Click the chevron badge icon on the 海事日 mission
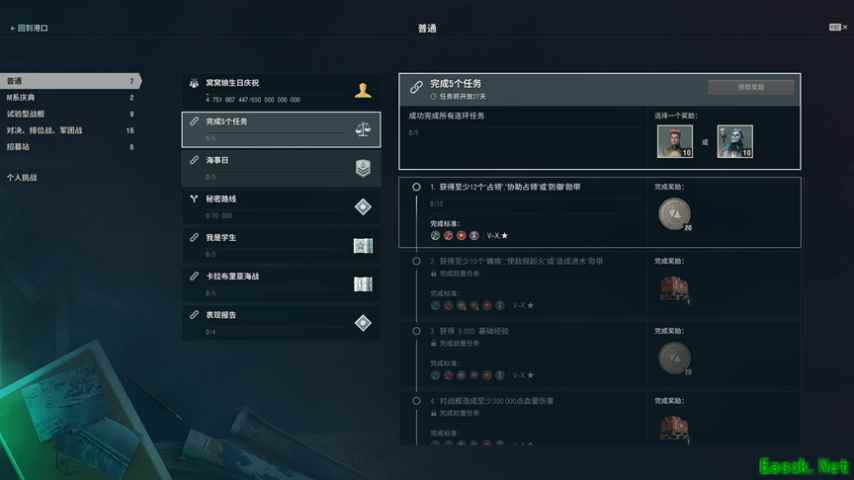Screen dimensions: 854x480 [x=363, y=168]
